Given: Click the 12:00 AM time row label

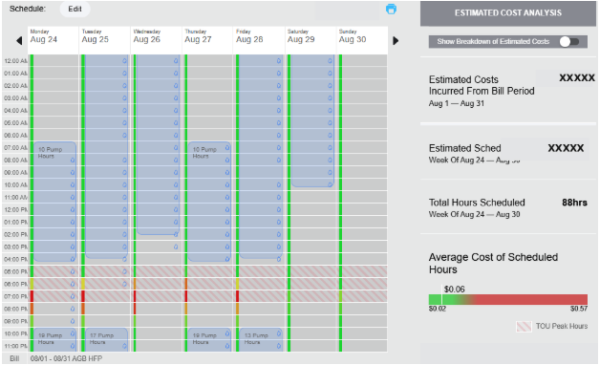Looking at the screenshot, I should (x=16, y=61).
